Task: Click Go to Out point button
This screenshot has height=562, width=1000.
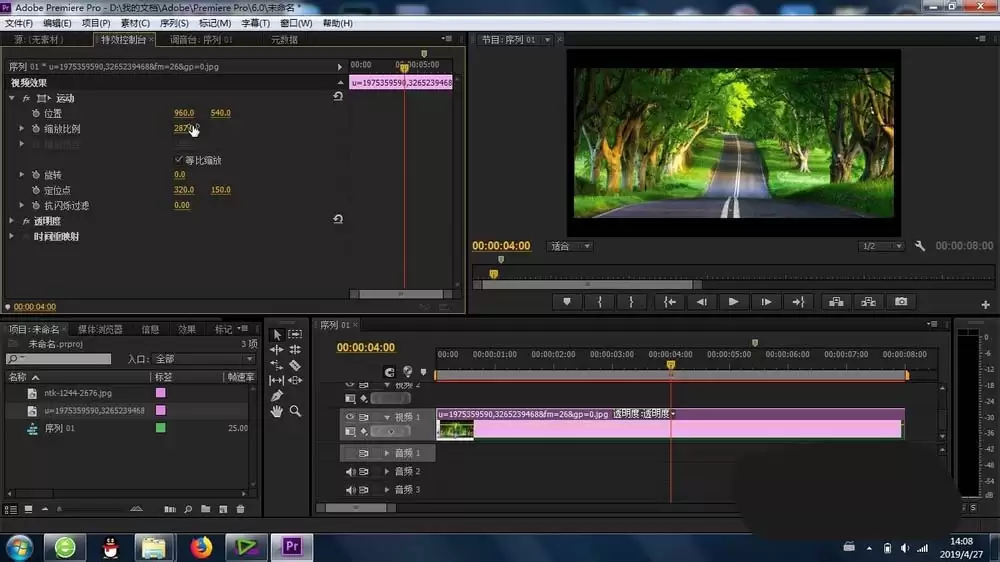Action: 798,302
